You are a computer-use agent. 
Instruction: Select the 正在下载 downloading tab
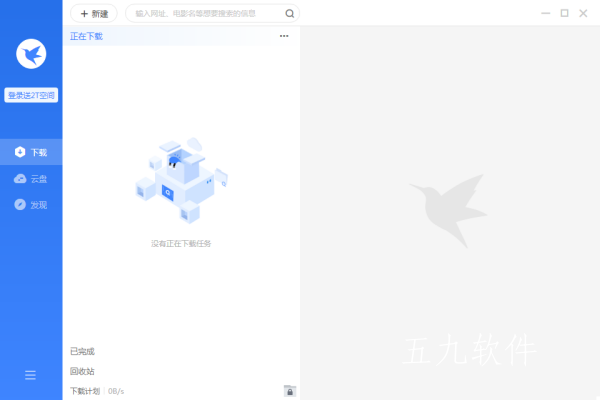86,36
